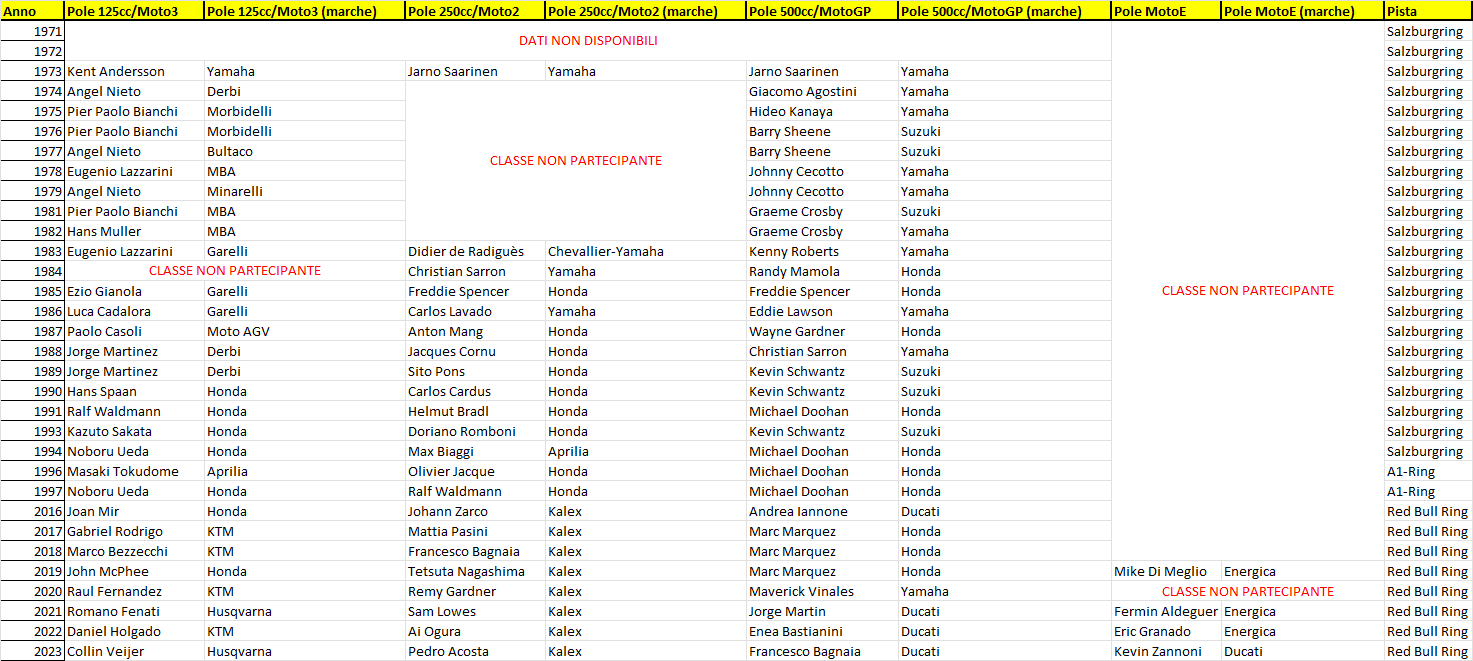The height and width of the screenshot is (661, 1473).
Task: Click the Jorge Martin cell
Action: click(x=822, y=611)
